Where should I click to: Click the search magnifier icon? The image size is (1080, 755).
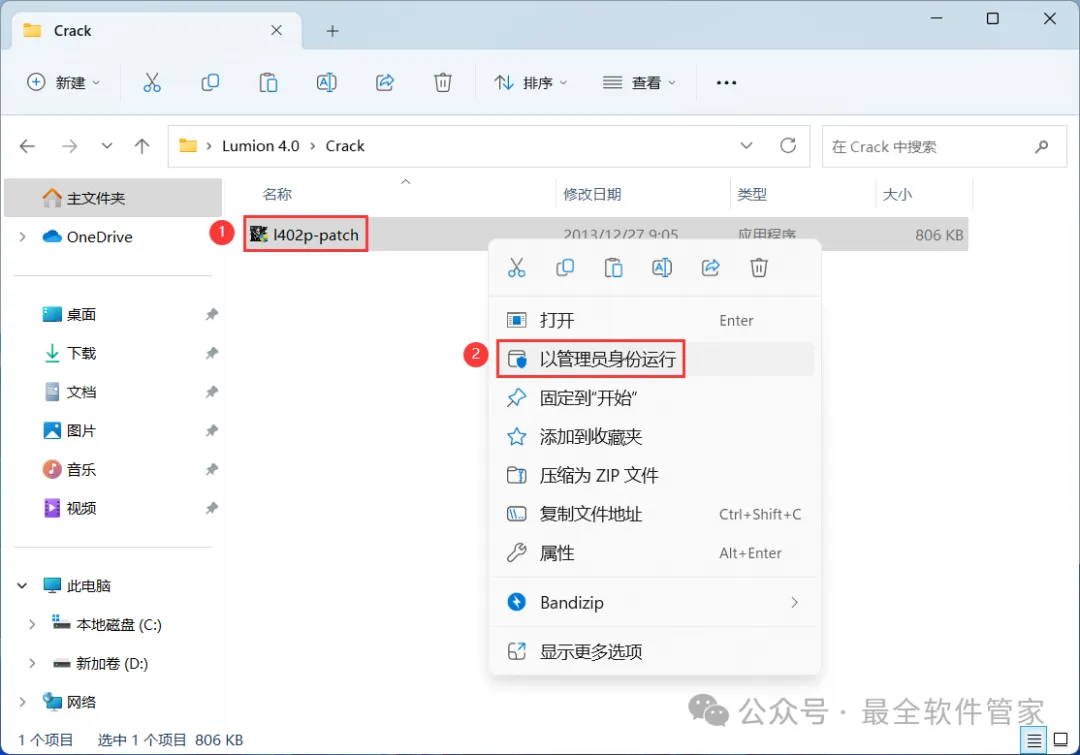(x=1041, y=146)
